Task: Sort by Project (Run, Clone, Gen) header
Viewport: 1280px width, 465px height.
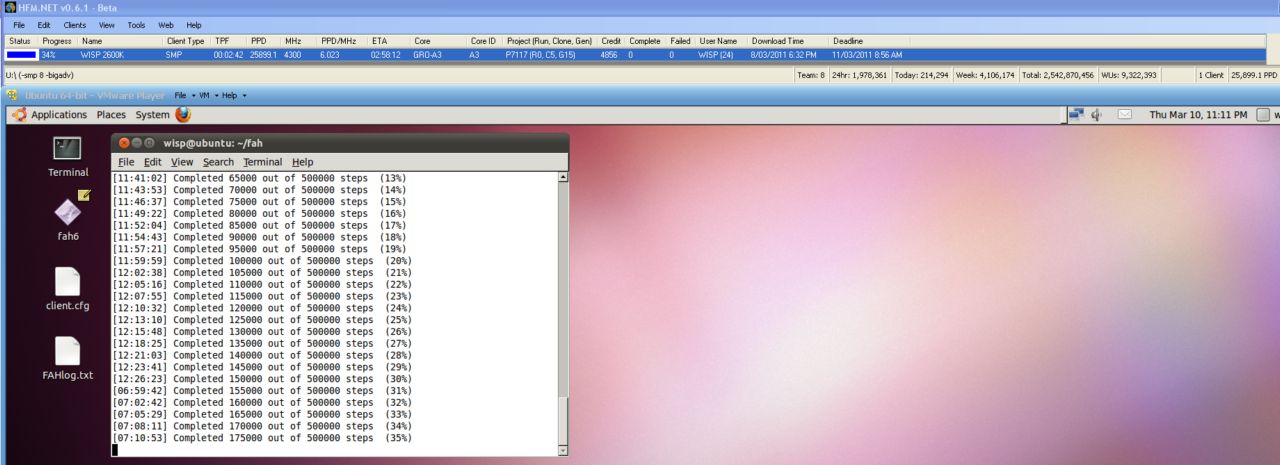Action: (550, 41)
